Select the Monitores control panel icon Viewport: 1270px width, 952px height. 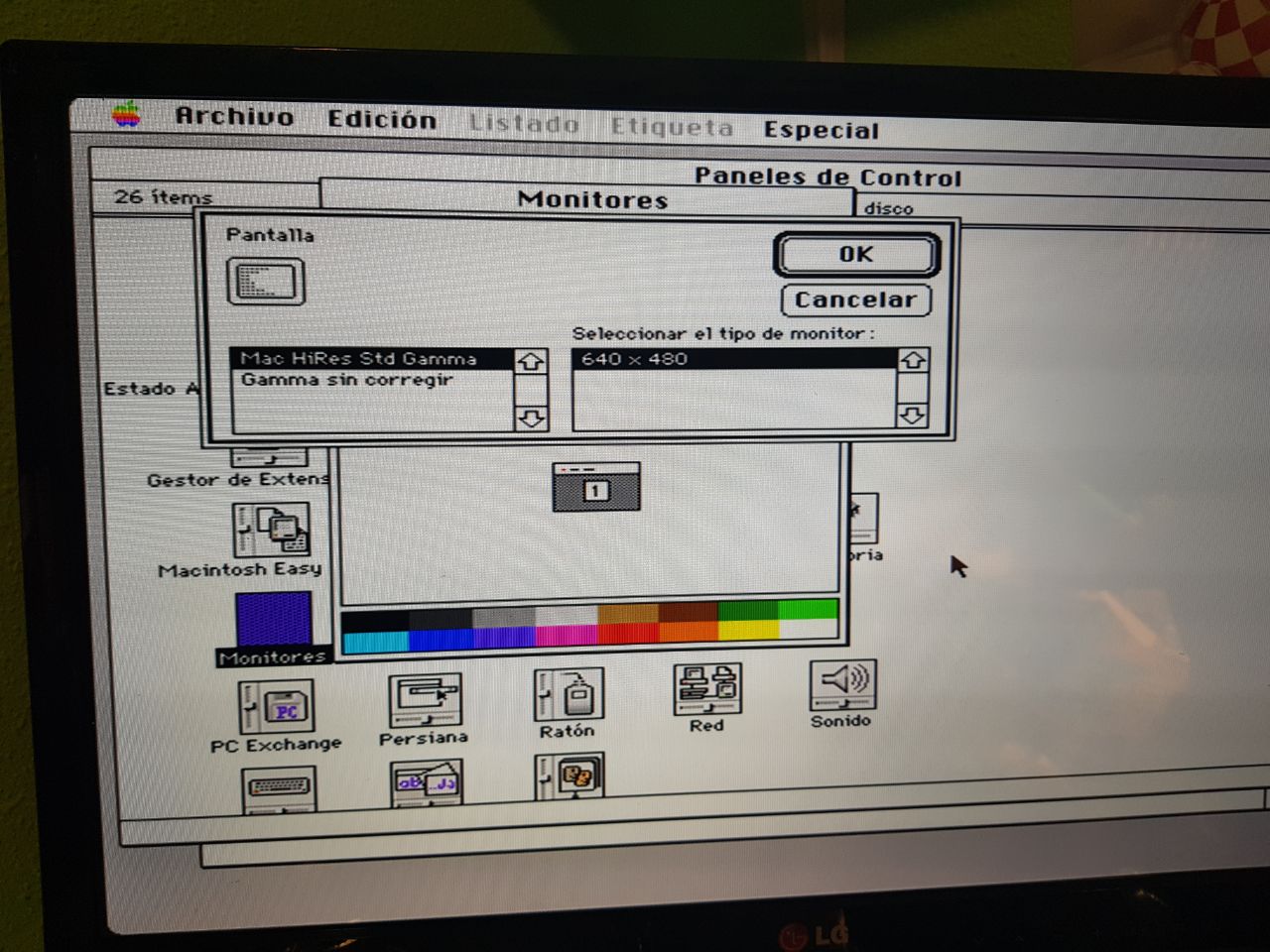(x=273, y=620)
